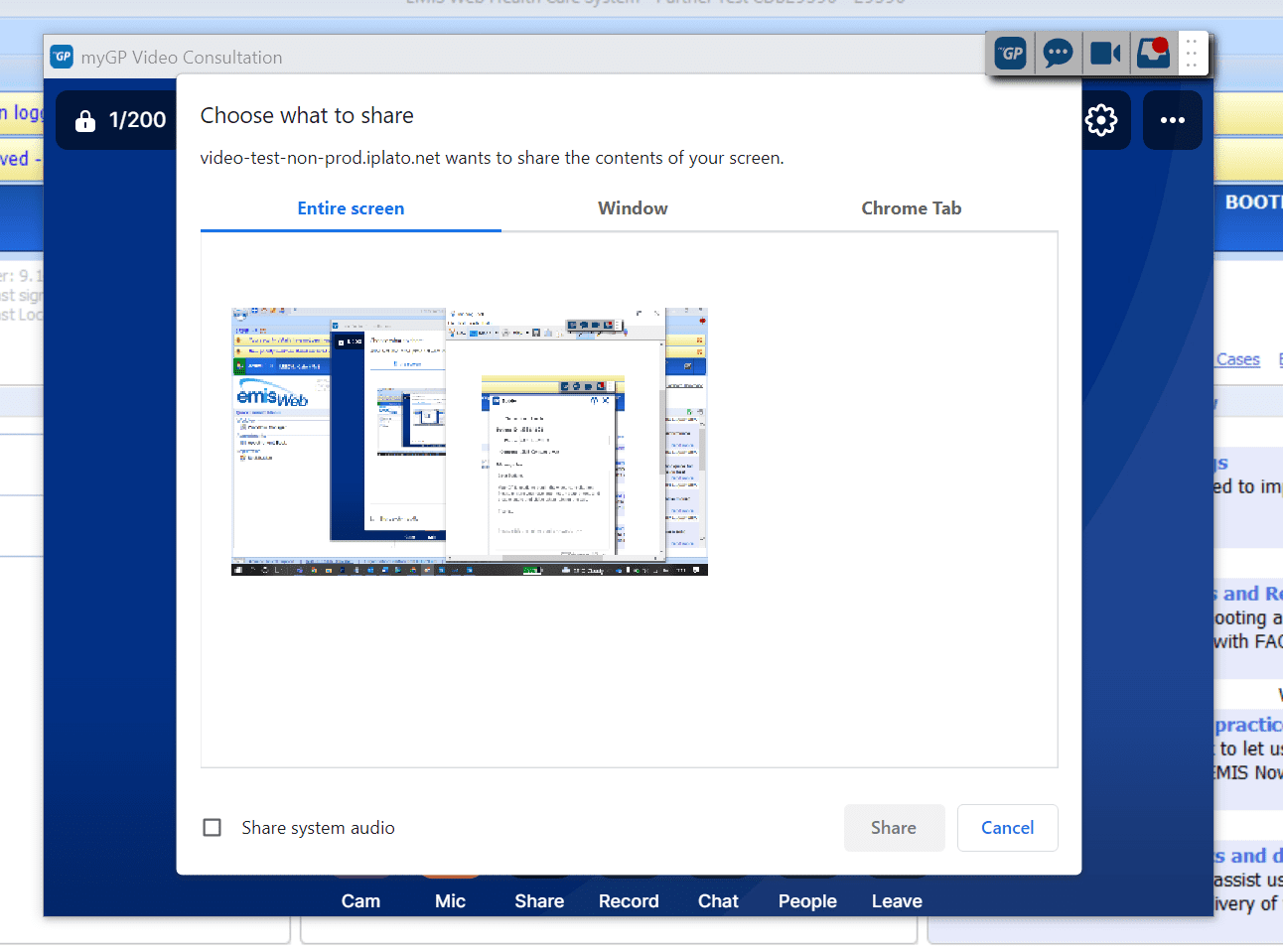Viewport: 1283px width, 952px height.
Task: Click the myGP Video Consultation title text
Action: (182, 58)
